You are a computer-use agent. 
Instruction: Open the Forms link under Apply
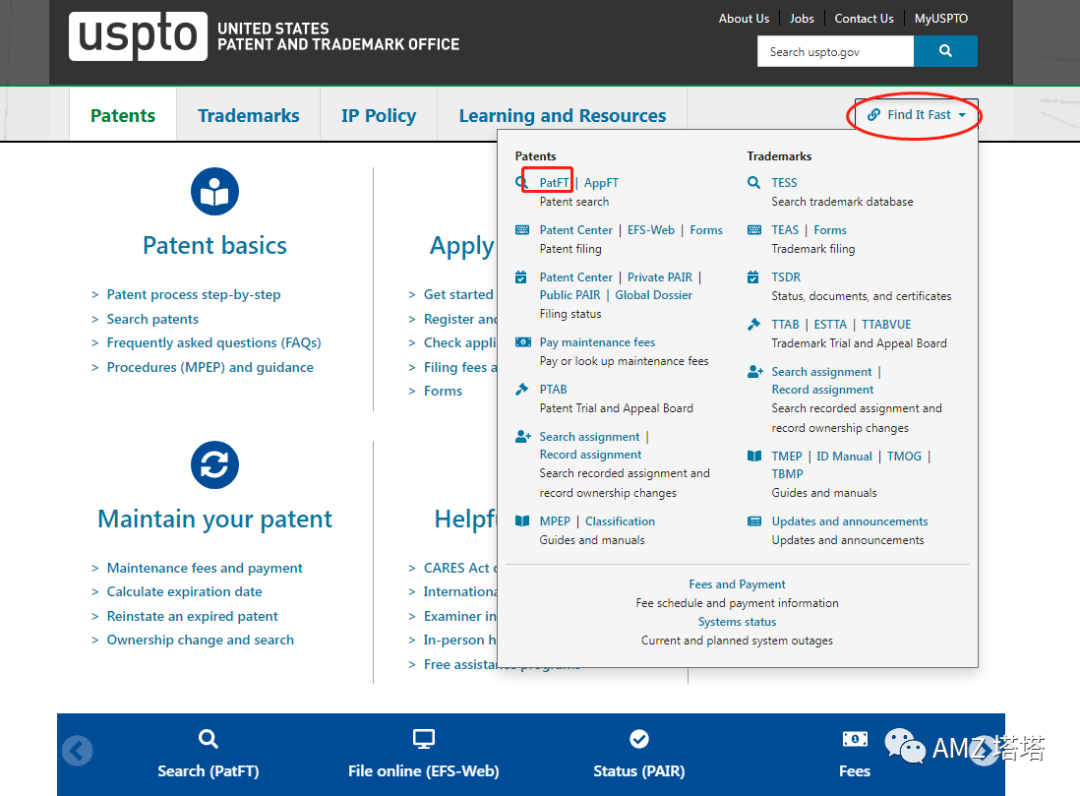pyautogui.click(x=443, y=390)
